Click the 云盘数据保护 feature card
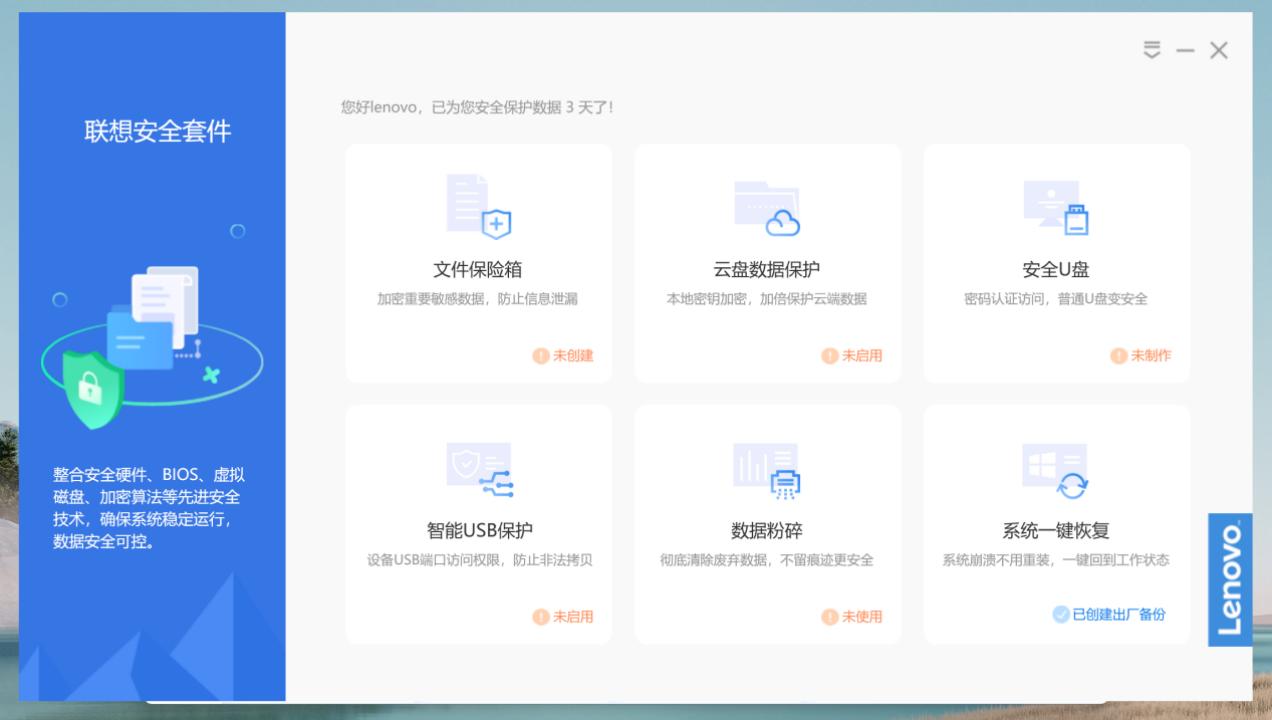This screenshot has width=1272, height=720. coord(767,263)
